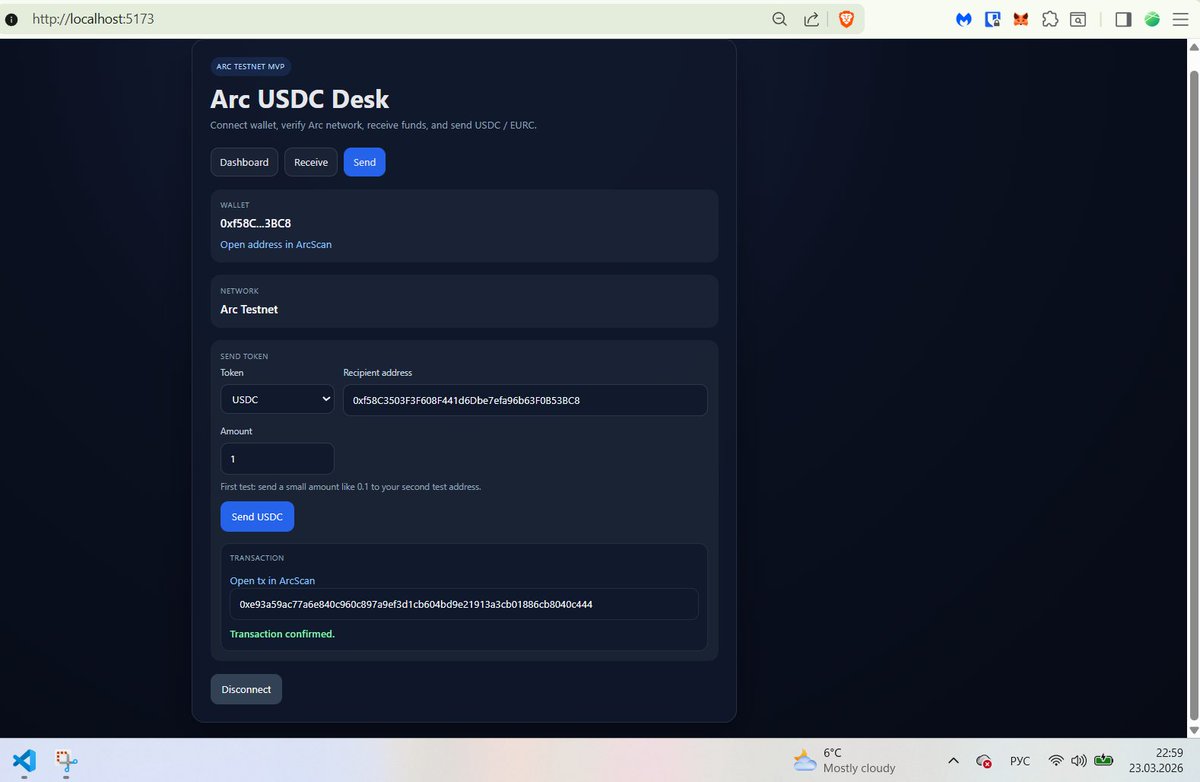Click the Transaction confirmed. status text

tap(282, 634)
